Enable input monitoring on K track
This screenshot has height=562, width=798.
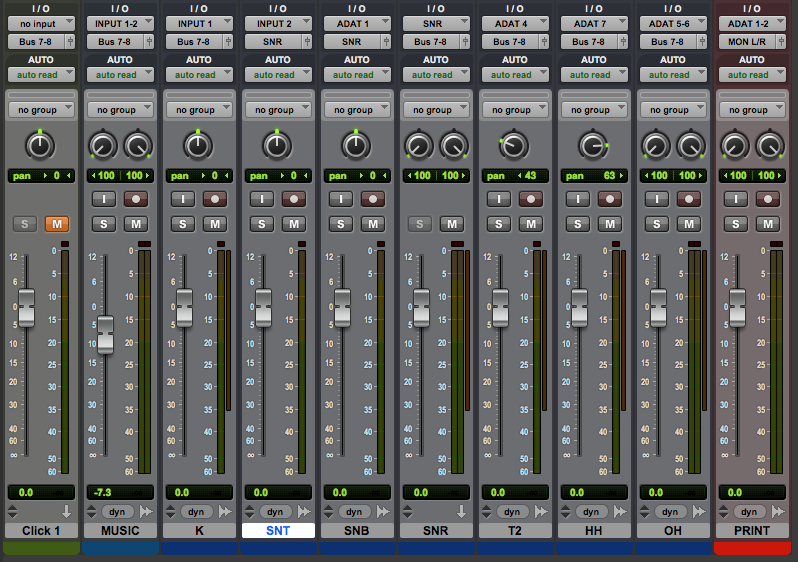(183, 199)
